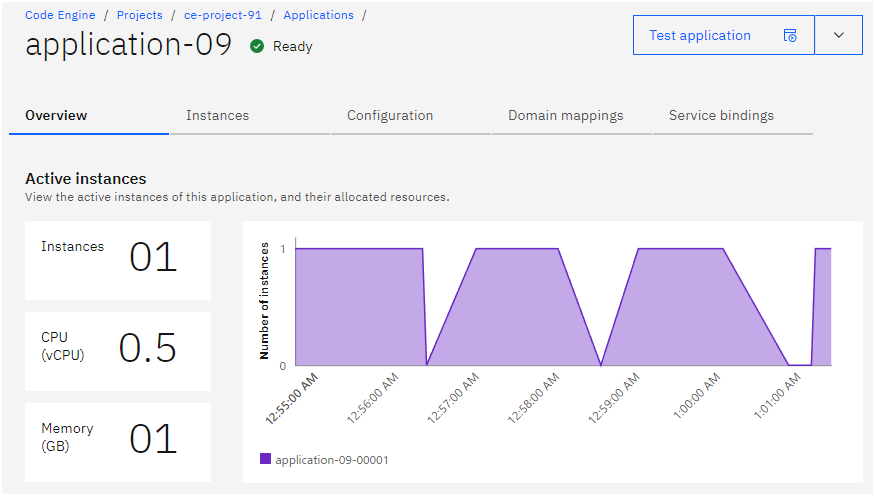Open the ce-project-91 breadcrumb link
The image size is (875, 496).
coord(223,15)
